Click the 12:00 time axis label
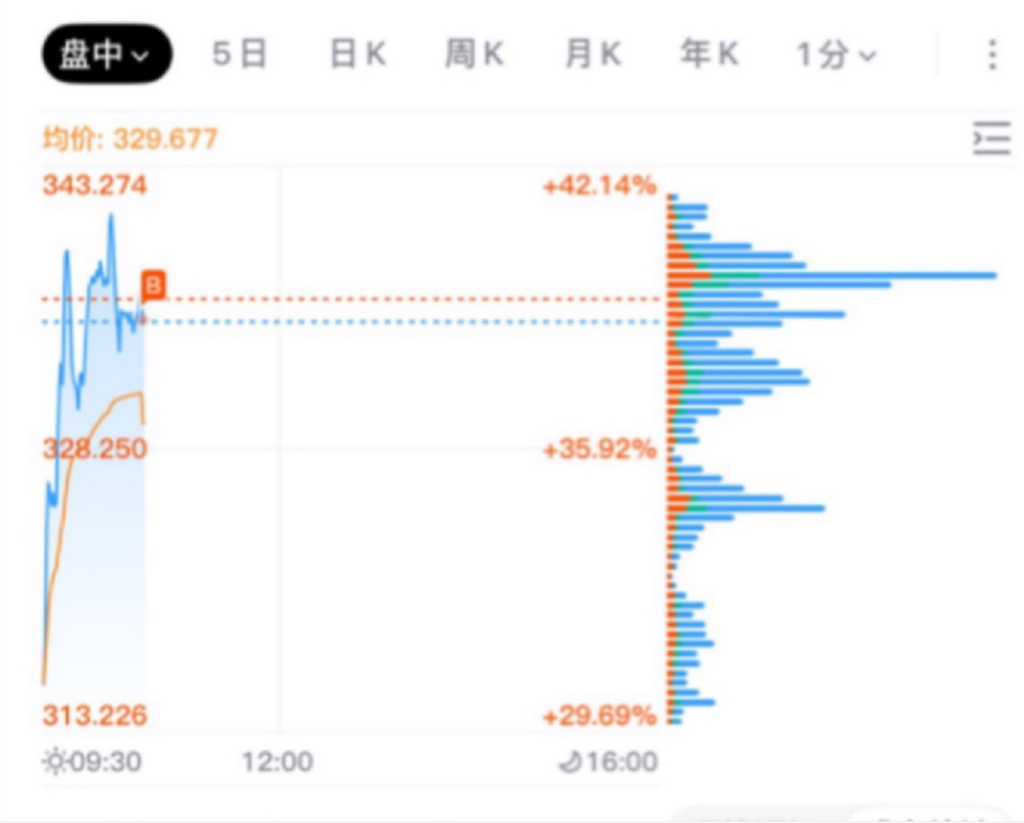This screenshot has height=823, width=1024. pos(278,762)
